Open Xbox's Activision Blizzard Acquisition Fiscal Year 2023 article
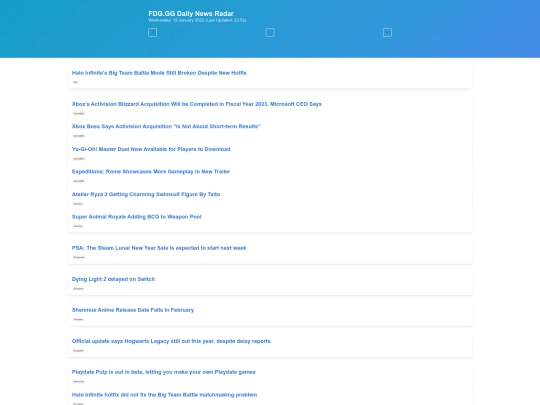 point(197,104)
